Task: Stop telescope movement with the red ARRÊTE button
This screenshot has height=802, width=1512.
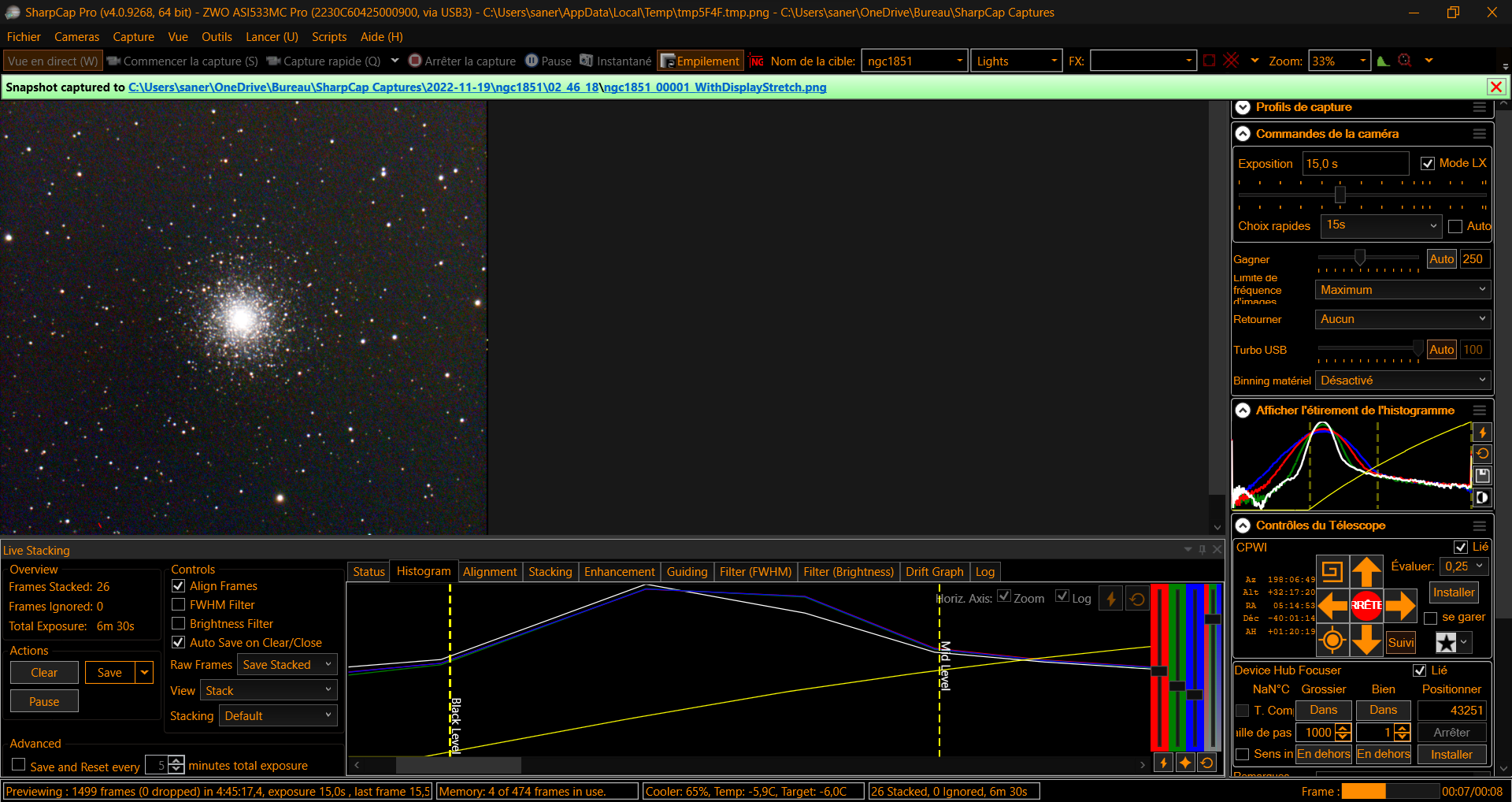Action: click(x=1366, y=605)
